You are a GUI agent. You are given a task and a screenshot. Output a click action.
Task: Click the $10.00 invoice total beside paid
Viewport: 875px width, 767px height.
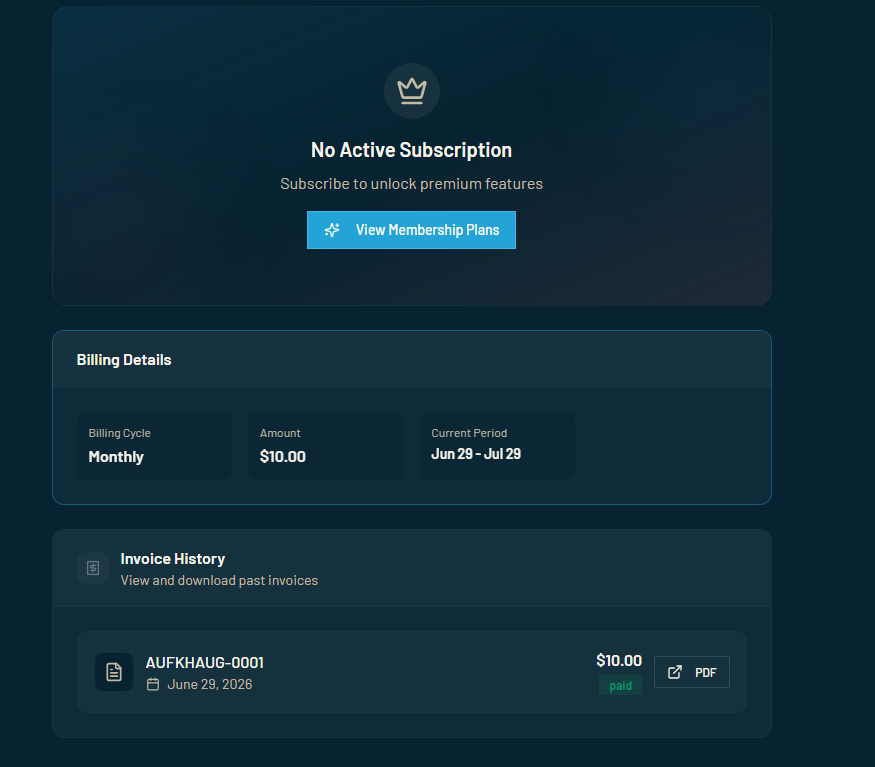pyautogui.click(x=619, y=660)
